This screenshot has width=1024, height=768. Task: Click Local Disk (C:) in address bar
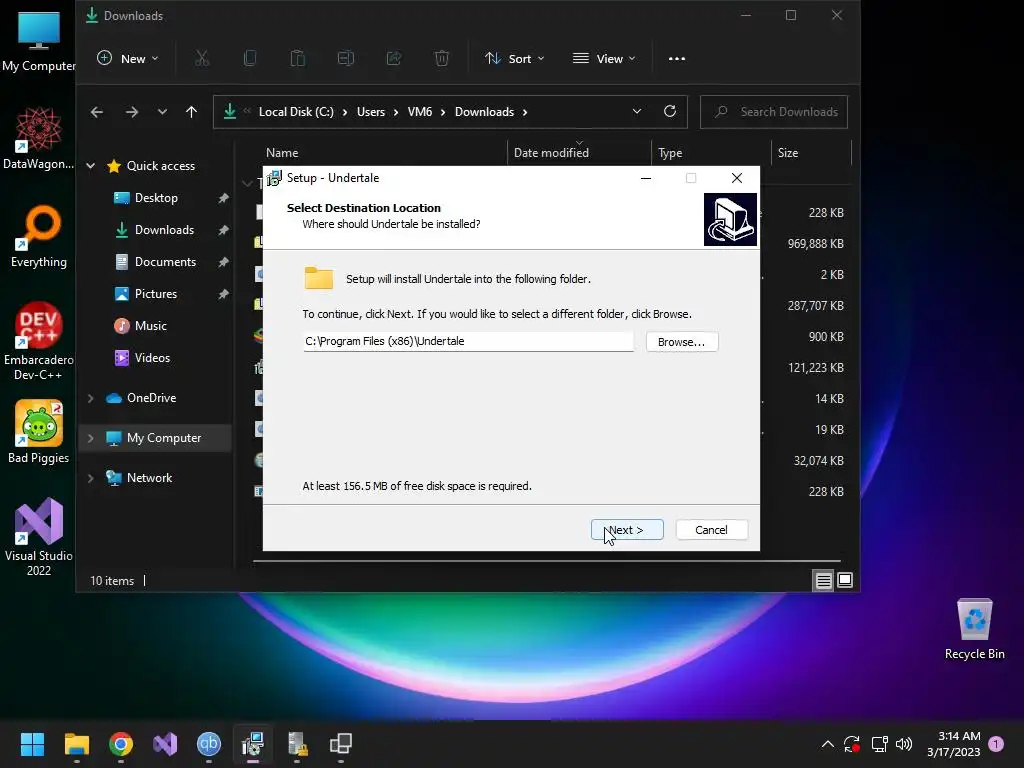click(296, 112)
